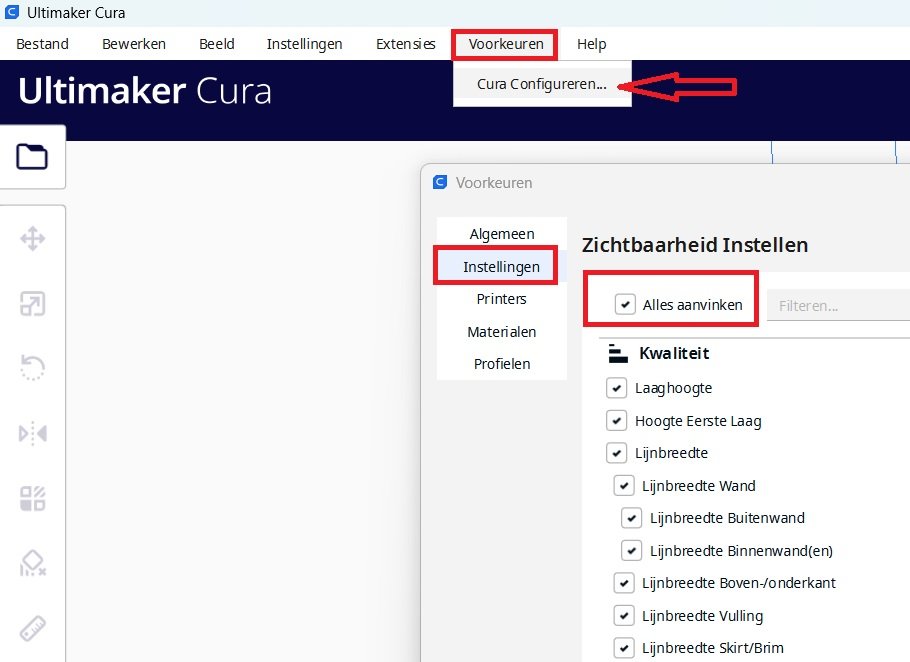910x662 pixels.
Task: Select the Per Model Settings icon
Action: [32, 498]
